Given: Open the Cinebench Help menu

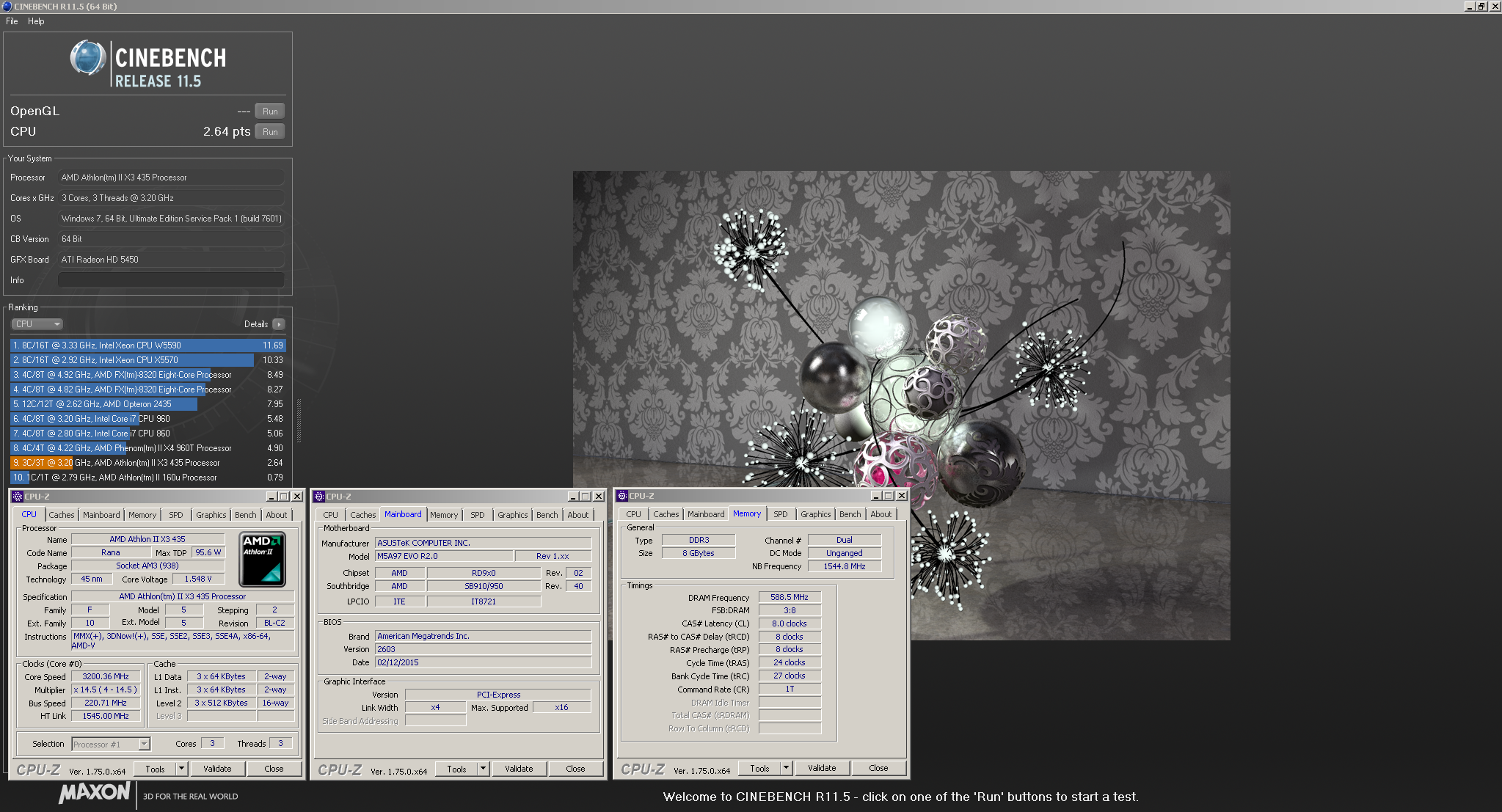Looking at the screenshot, I should coord(36,21).
